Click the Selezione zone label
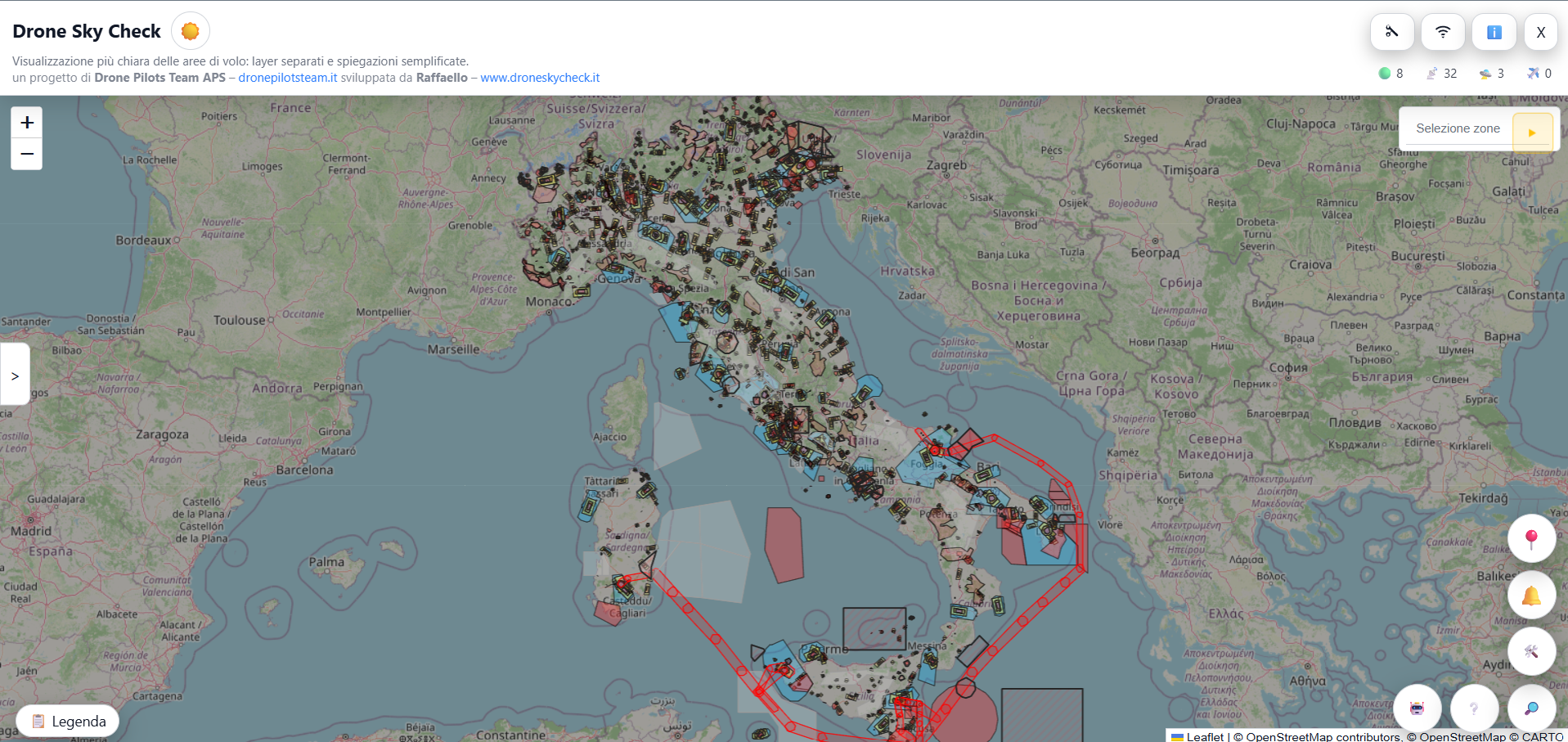This screenshot has width=1568, height=742. tap(1458, 128)
